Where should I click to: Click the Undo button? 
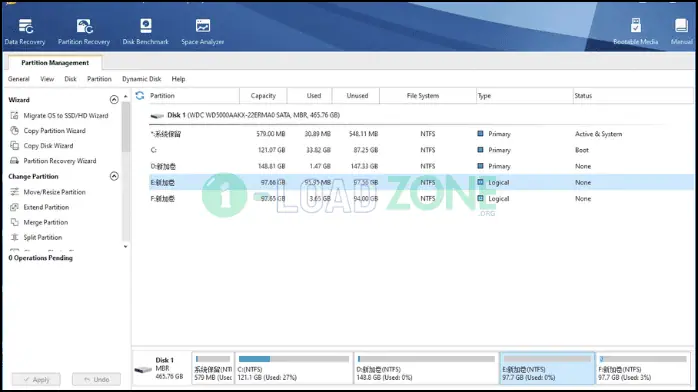[96, 380]
